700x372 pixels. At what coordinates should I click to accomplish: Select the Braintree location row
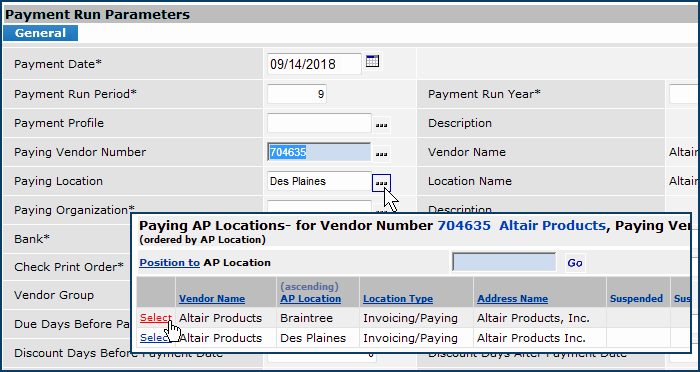(x=156, y=318)
